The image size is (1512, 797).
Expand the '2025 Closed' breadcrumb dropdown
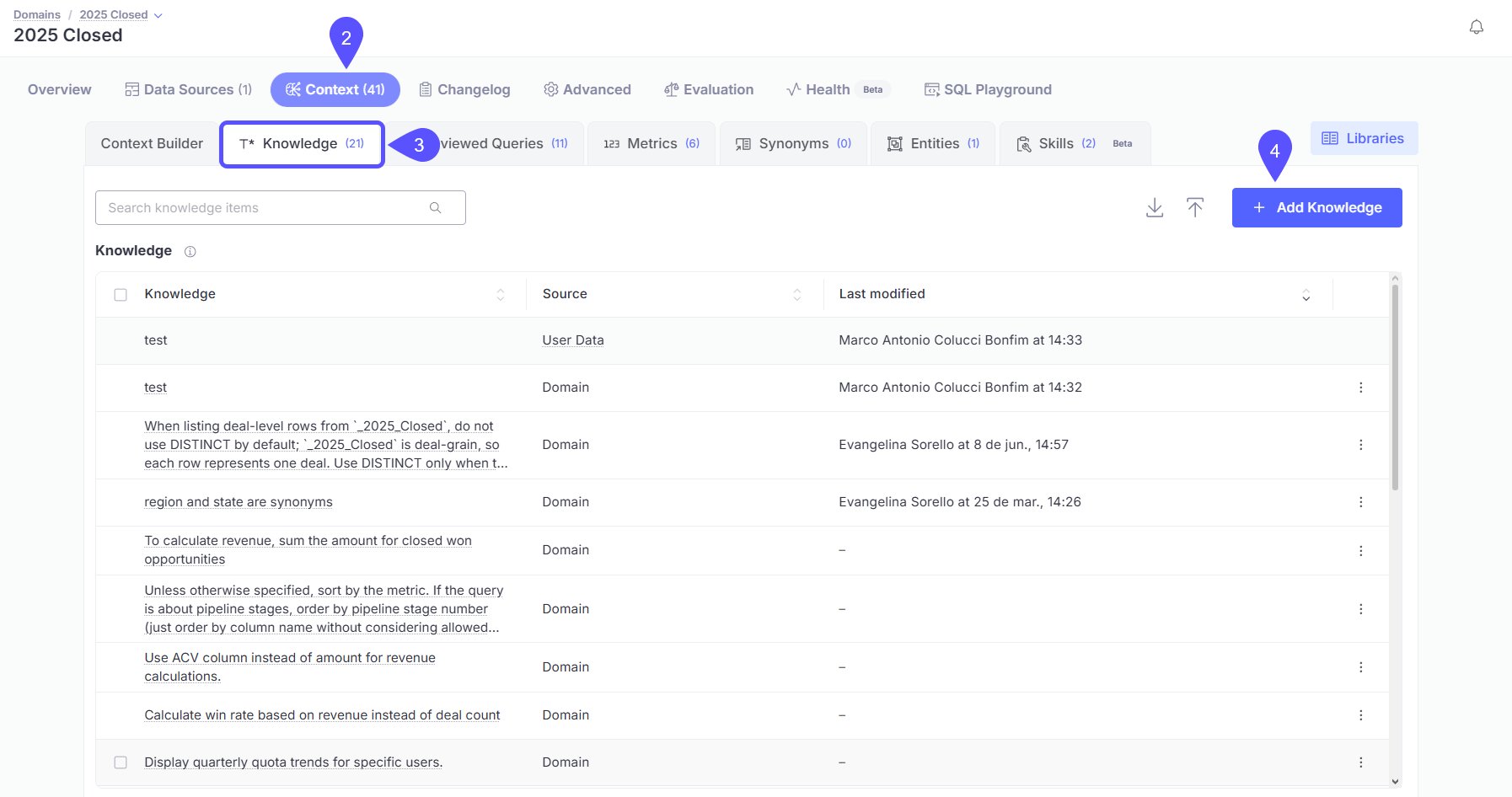click(x=158, y=15)
